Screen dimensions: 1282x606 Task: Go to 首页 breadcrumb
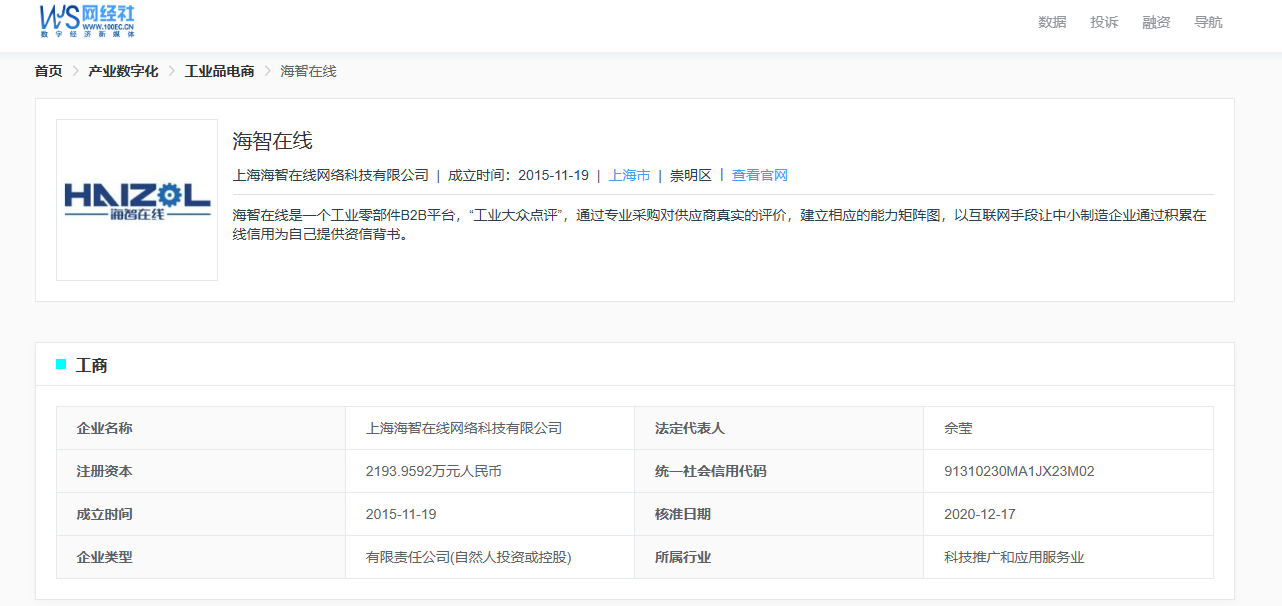point(48,71)
